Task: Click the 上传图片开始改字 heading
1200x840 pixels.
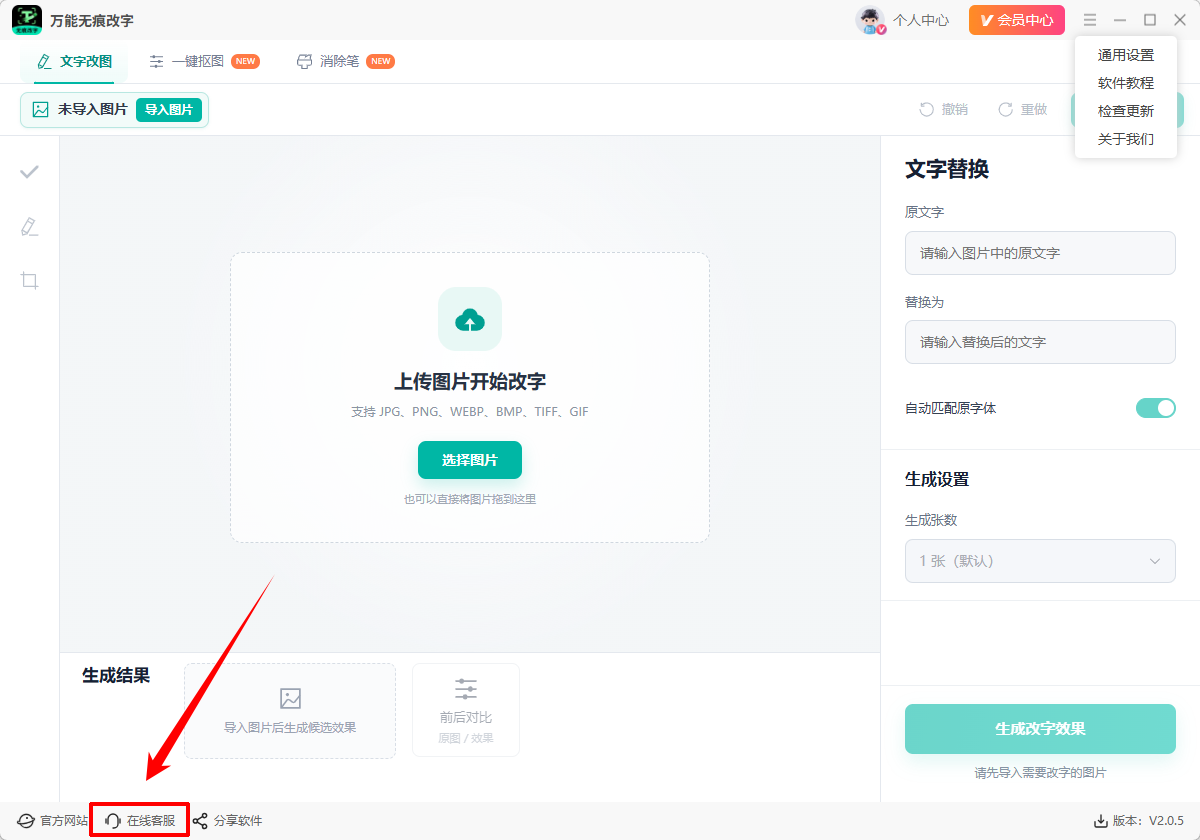Action: [x=470, y=382]
